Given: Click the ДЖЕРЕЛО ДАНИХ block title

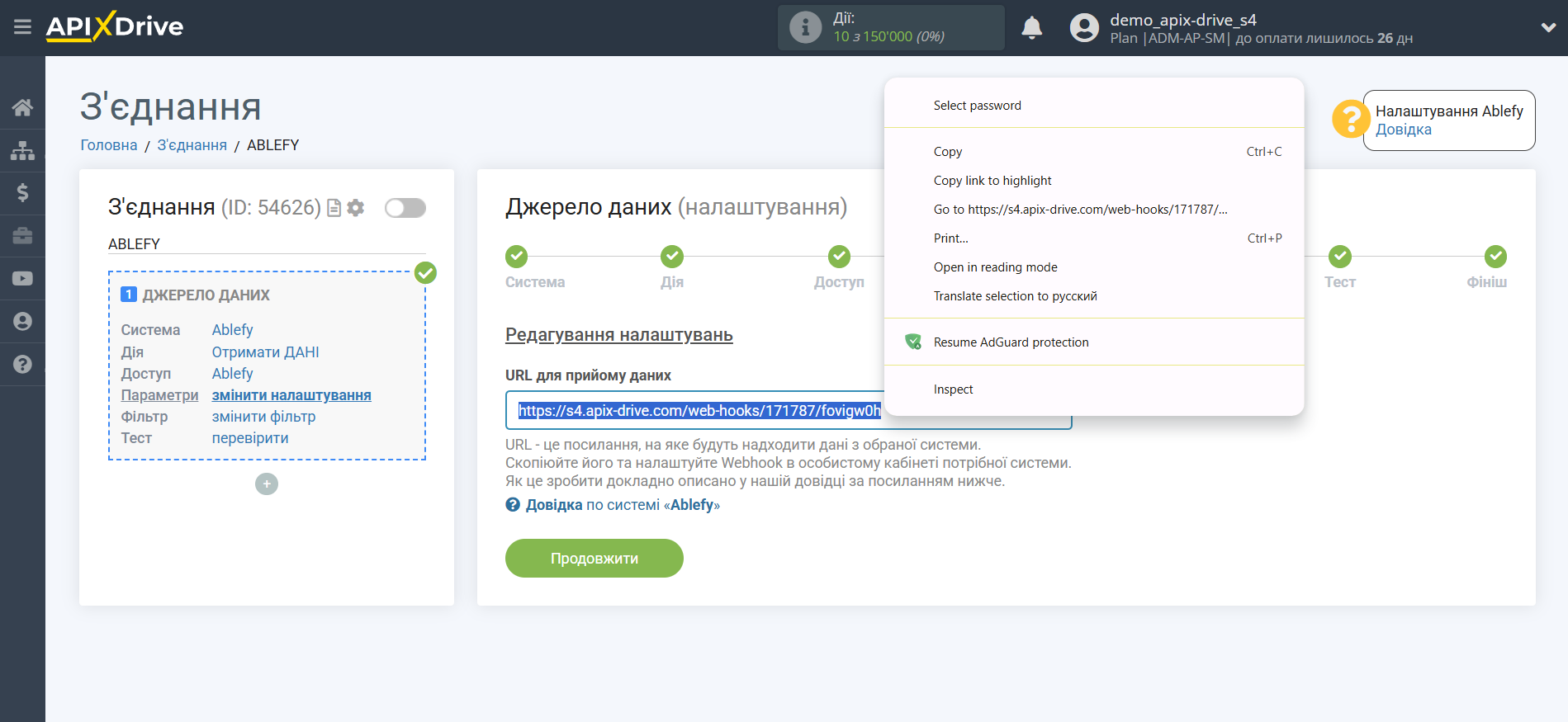Looking at the screenshot, I should click(x=206, y=295).
